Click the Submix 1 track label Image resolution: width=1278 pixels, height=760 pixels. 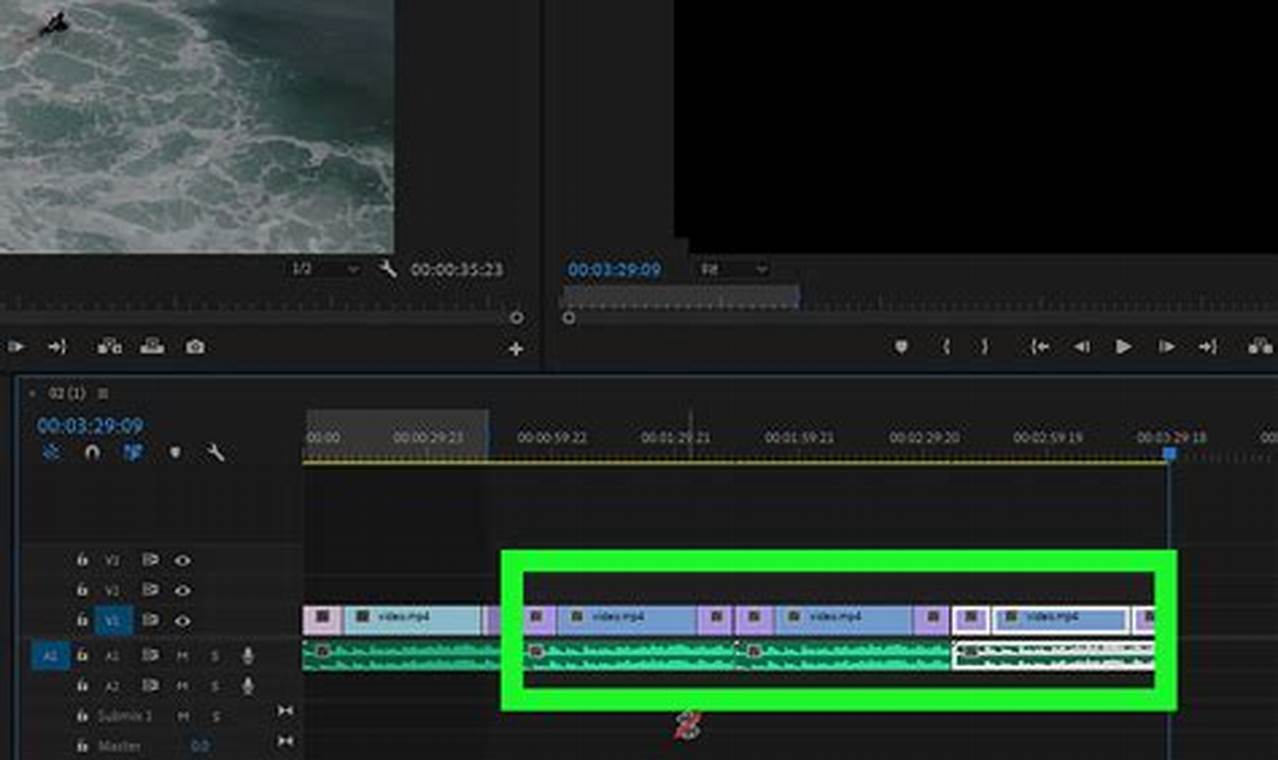[125, 716]
